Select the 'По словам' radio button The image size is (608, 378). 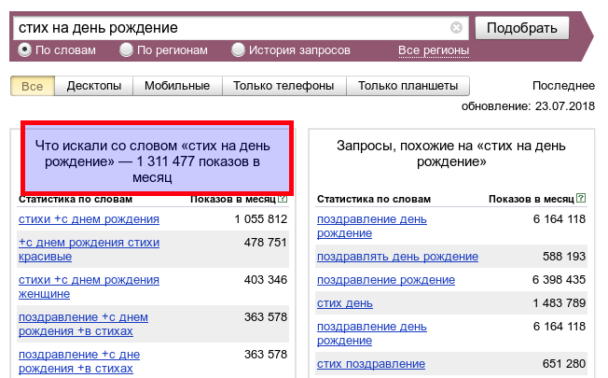[25, 50]
